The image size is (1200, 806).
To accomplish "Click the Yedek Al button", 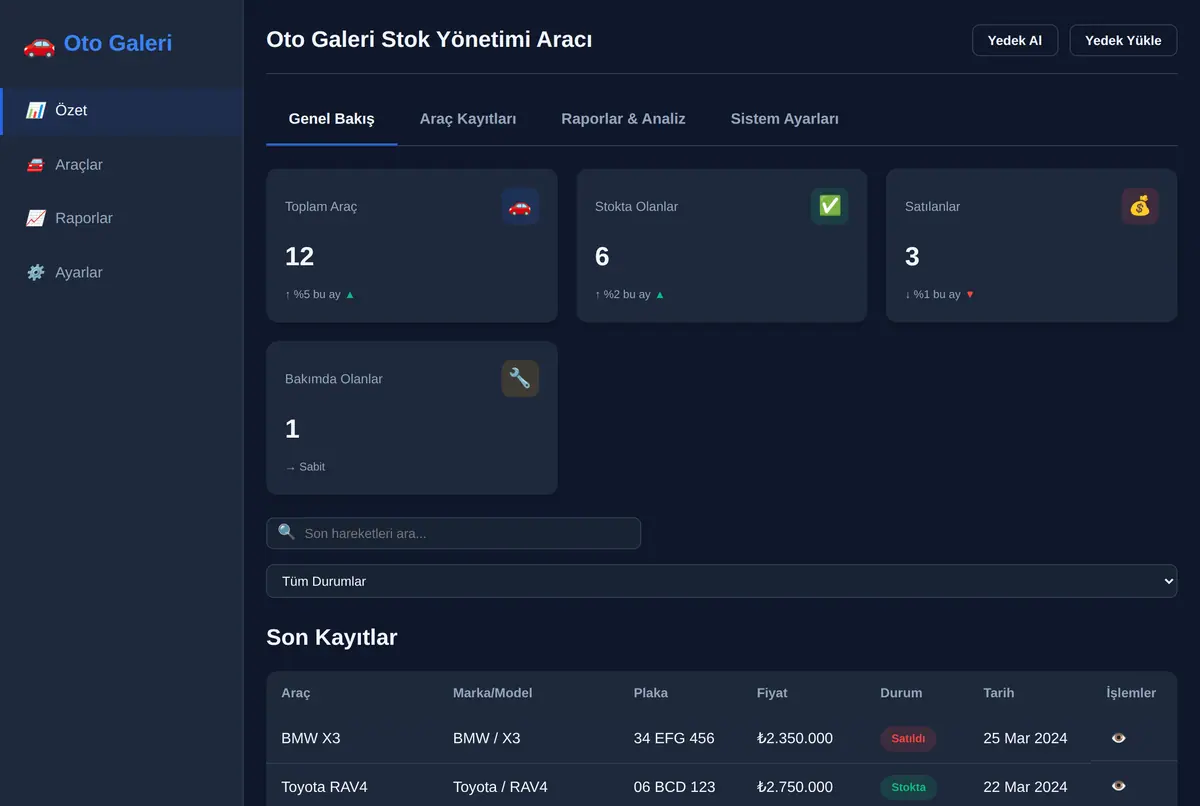I will [x=1015, y=40].
